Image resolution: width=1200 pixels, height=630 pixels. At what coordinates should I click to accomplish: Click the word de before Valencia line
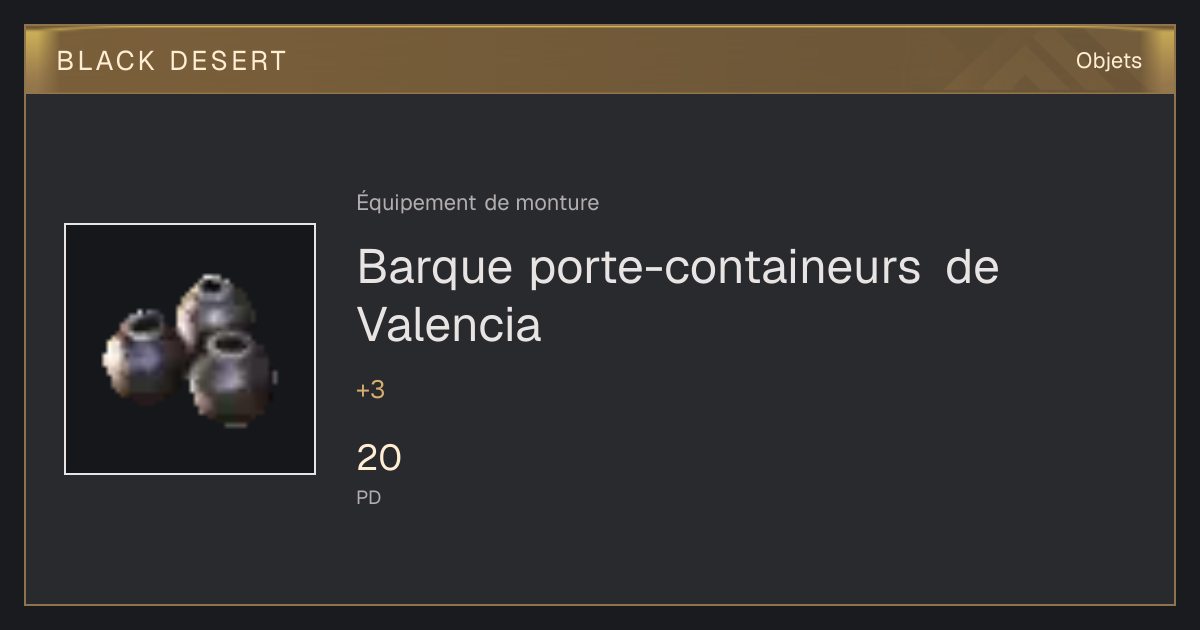(x=972, y=268)
